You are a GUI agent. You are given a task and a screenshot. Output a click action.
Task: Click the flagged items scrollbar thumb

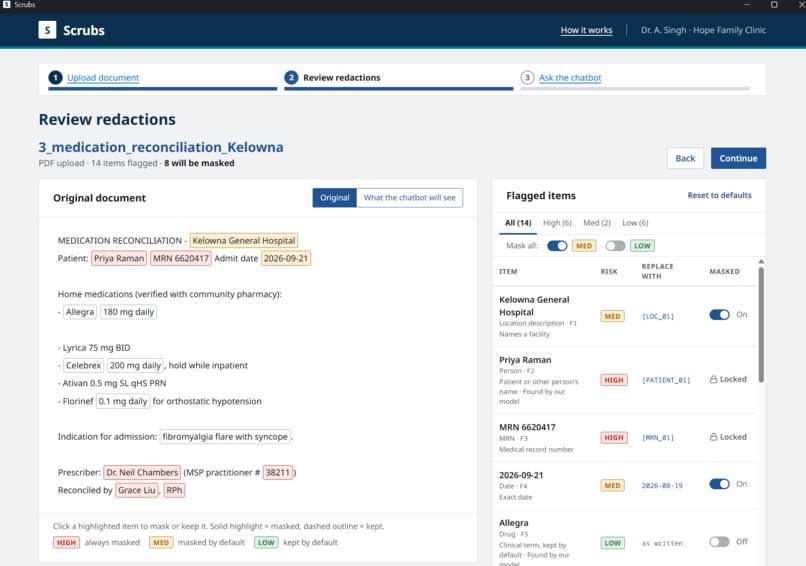point(761,325)
